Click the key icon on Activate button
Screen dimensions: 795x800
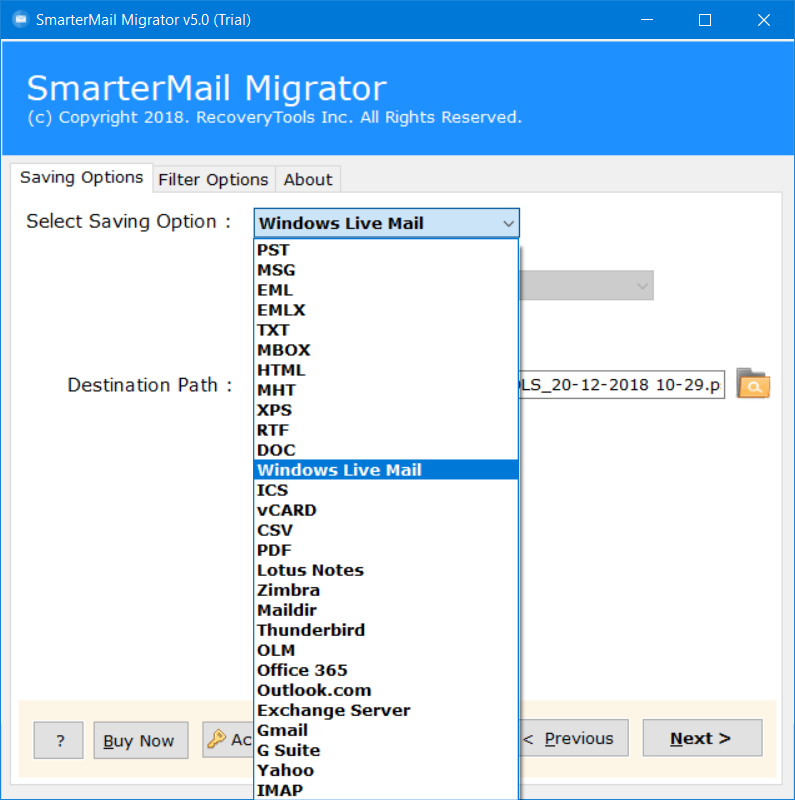pos(216,739)
